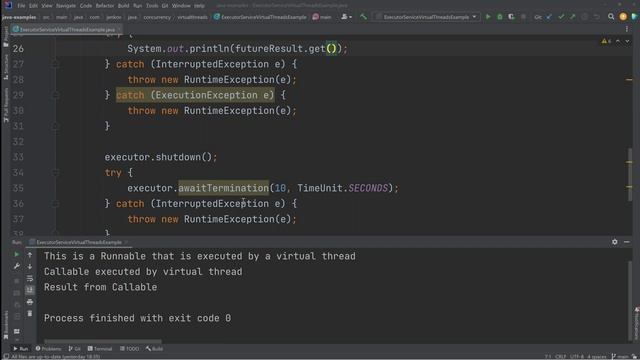
Task: Click the java-examples project breadcrumb
Action: (x=19, y=17)
